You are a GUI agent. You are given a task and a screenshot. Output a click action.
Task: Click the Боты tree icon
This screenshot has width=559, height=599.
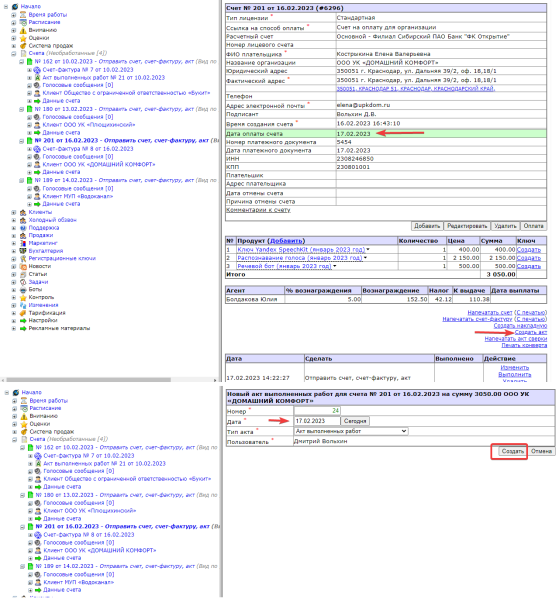(x=23, y=290)
